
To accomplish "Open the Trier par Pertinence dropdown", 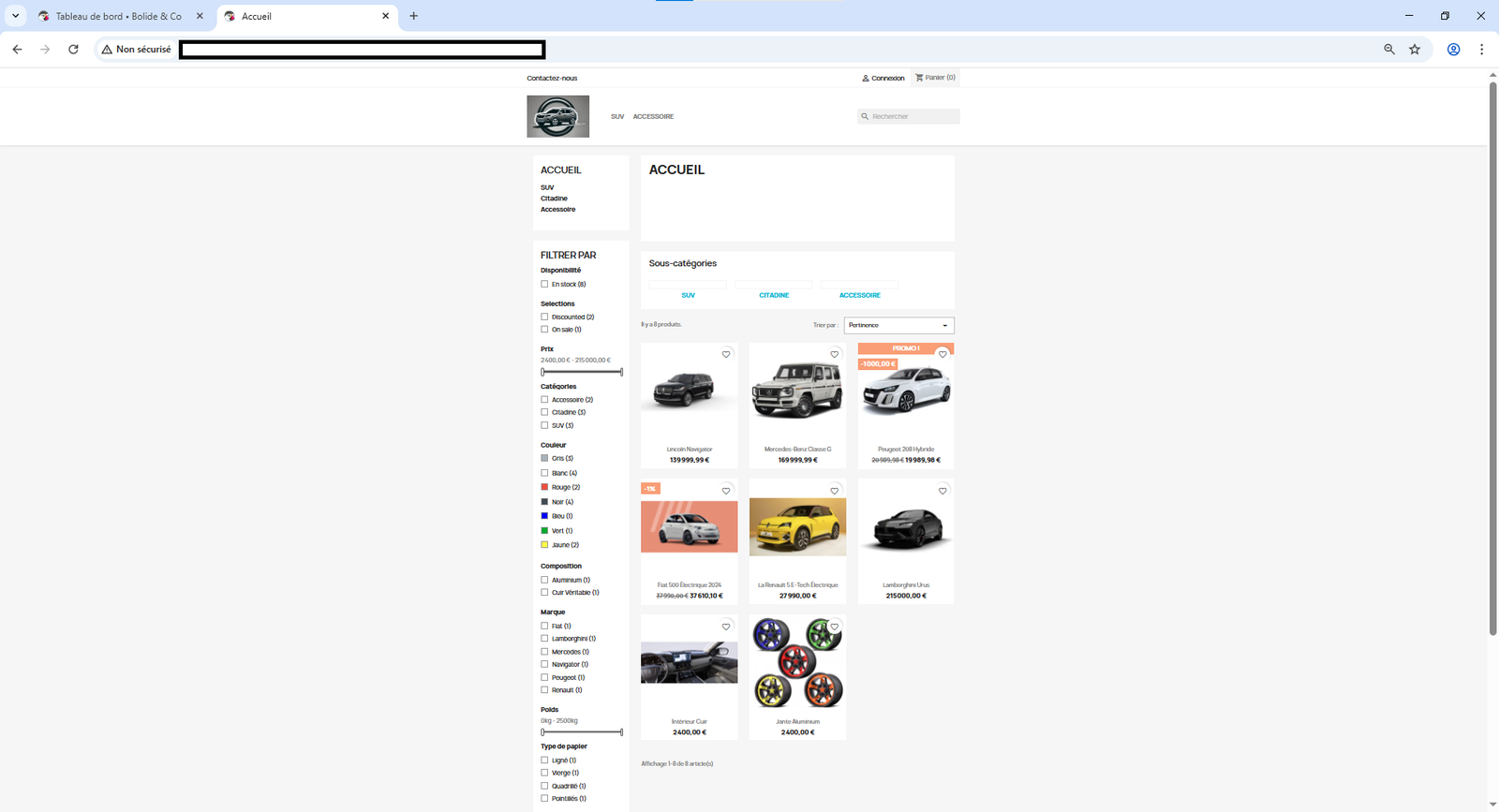I will point(898,325).
